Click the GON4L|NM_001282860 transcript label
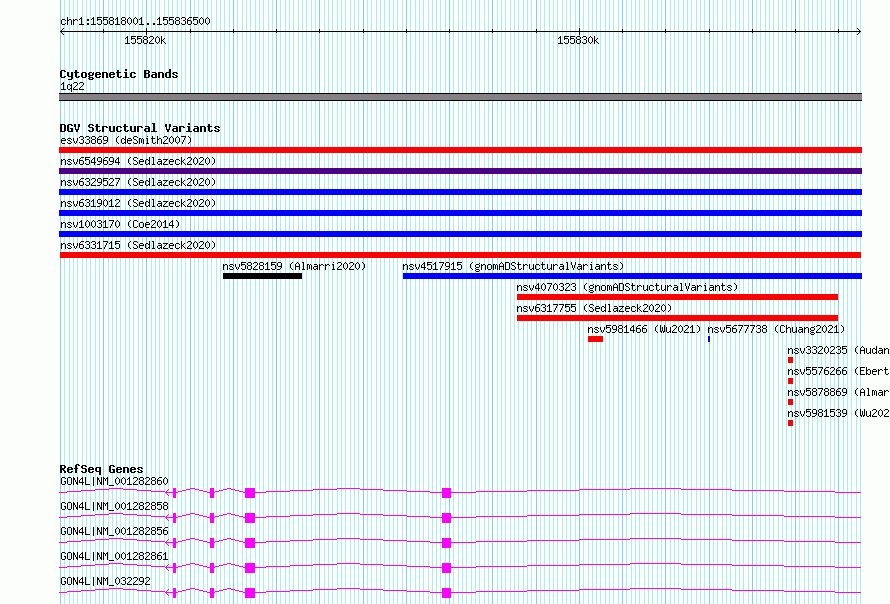 pos(114,481)
